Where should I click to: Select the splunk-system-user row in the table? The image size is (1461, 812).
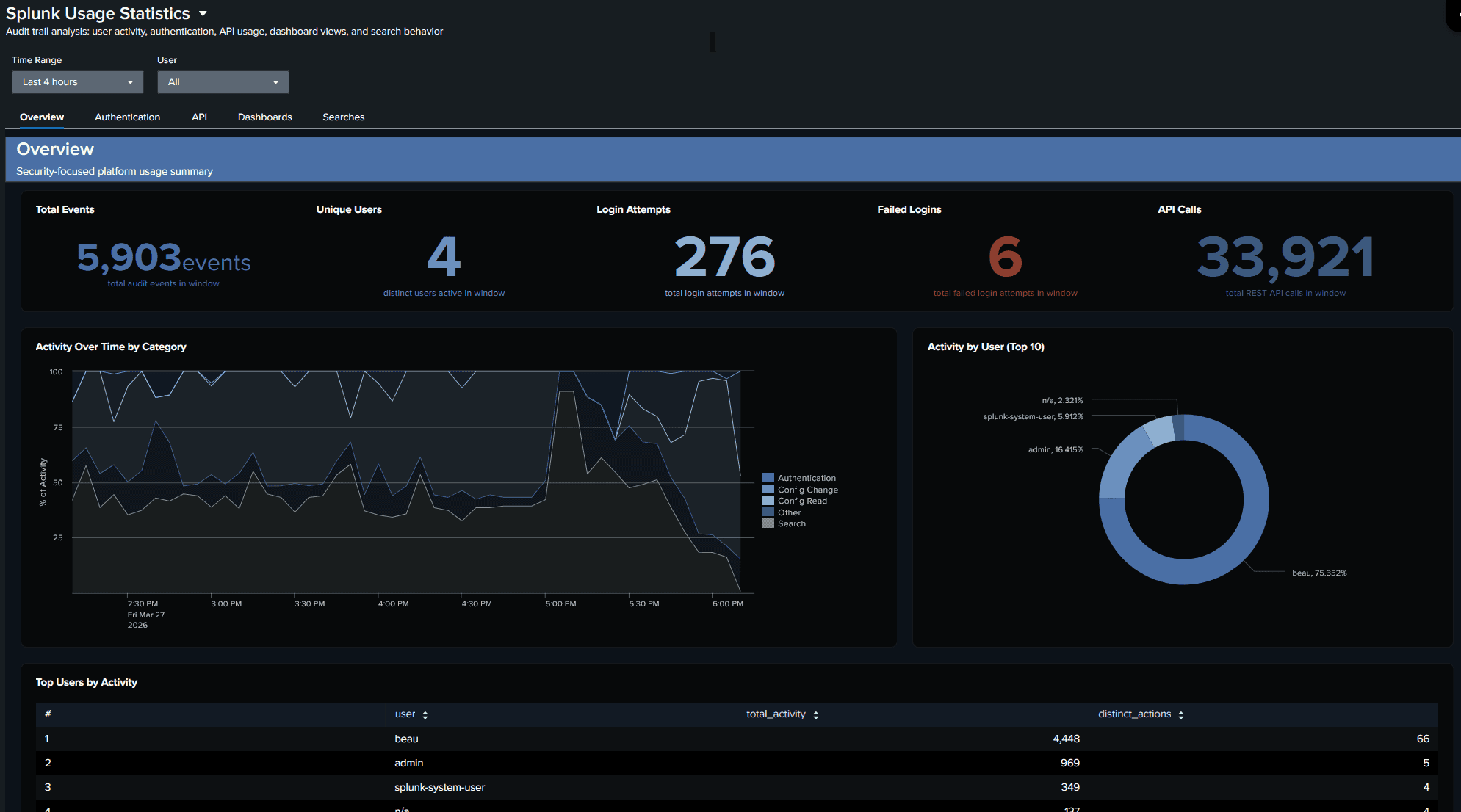click(737, 787)
